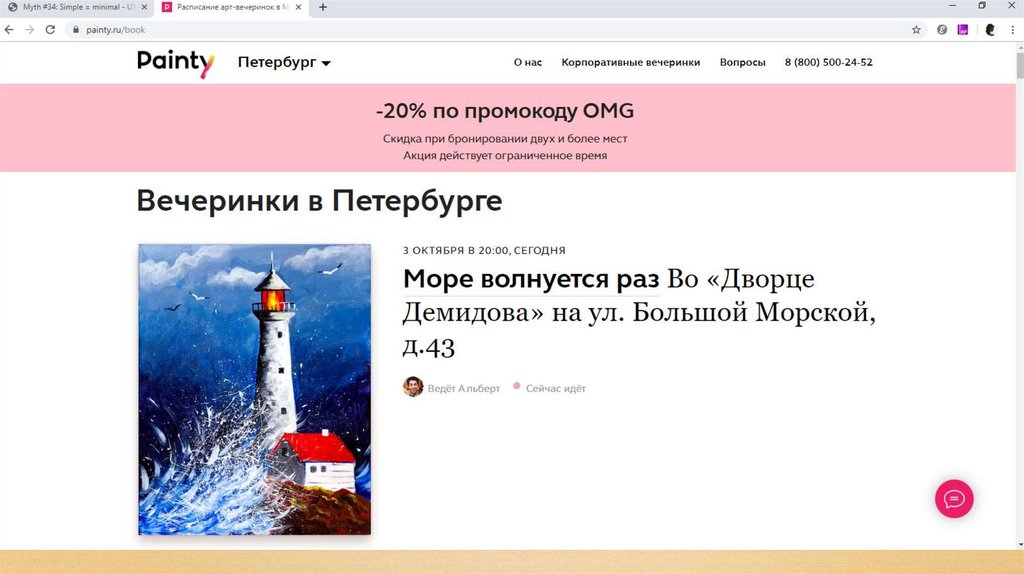
Task: Click the scrollbar down arrow
Action: pyautogui.click(x=1020, y=543)
